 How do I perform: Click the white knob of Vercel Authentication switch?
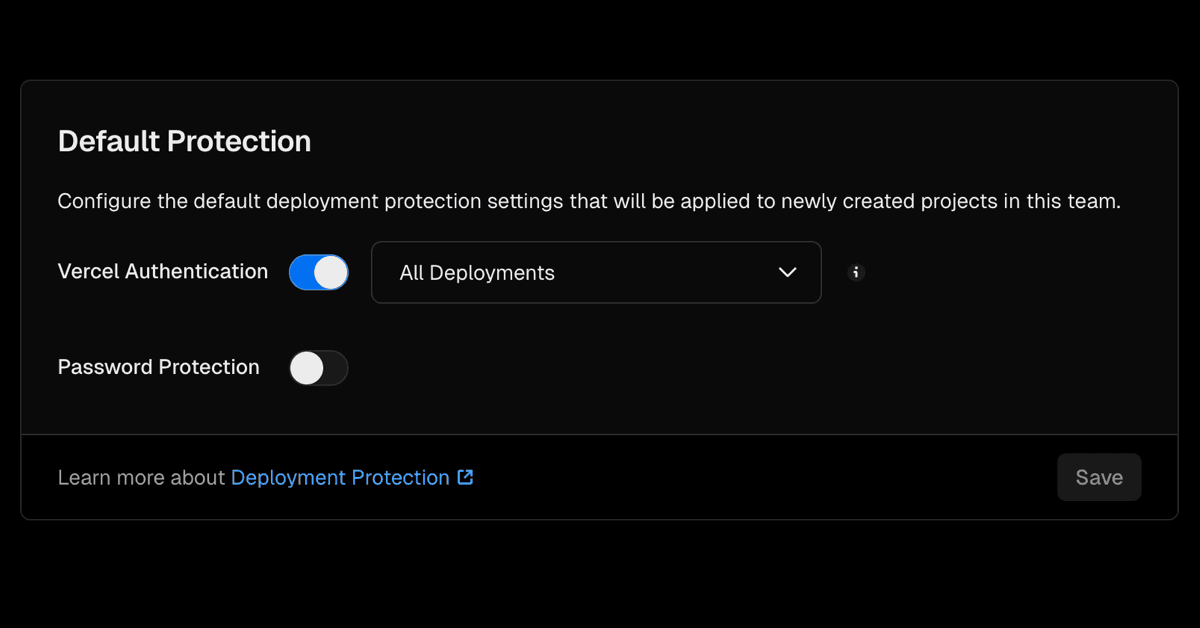tap(331, 272)
